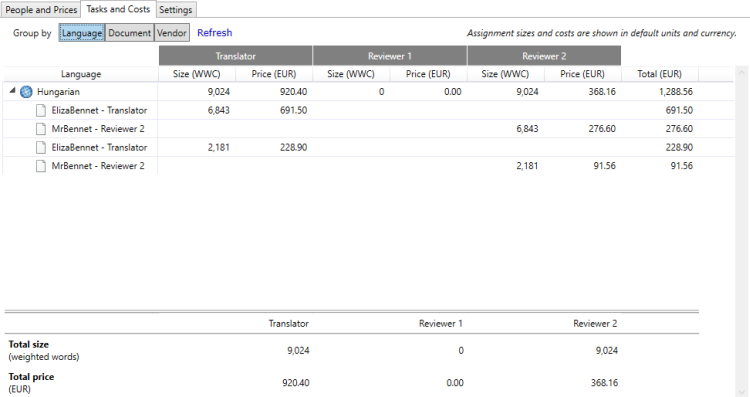This screenshot has height=397, width=750.
Task: Click the Hungarian globe icon
Action: coord(26,92)
